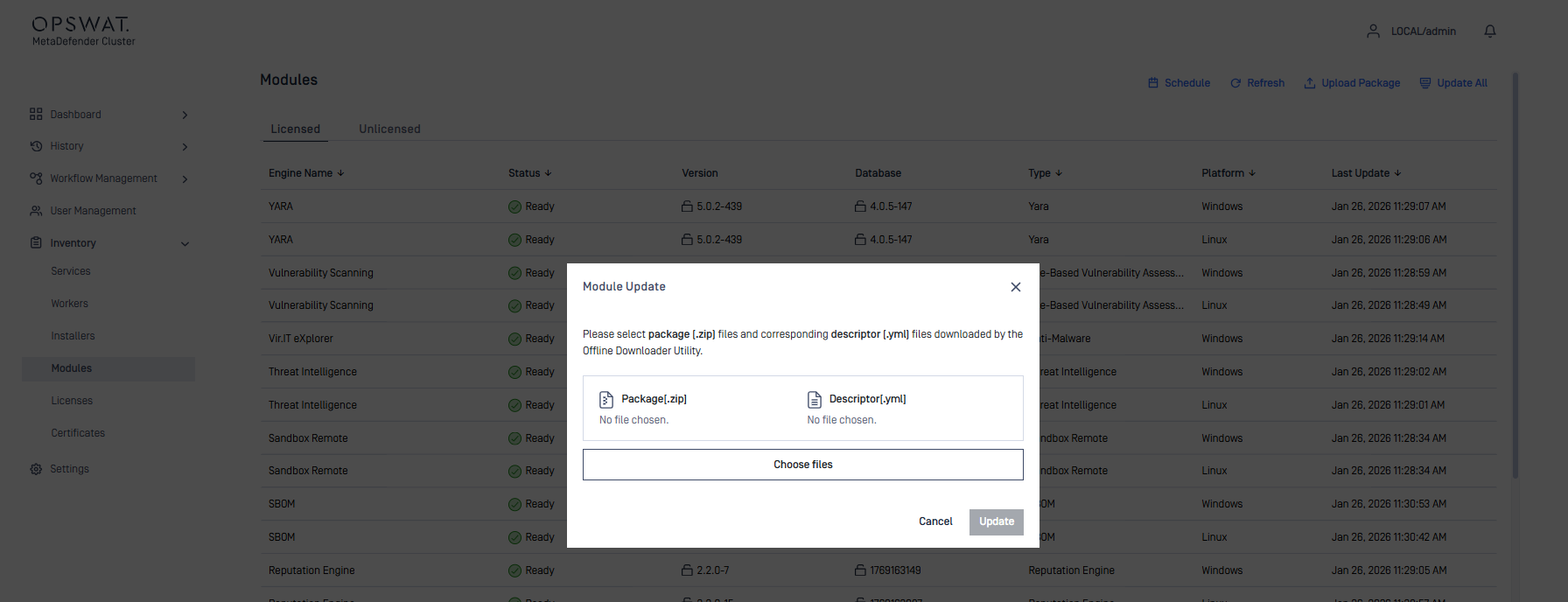Expand Workflow Management submenu arrow

(185, 179)
